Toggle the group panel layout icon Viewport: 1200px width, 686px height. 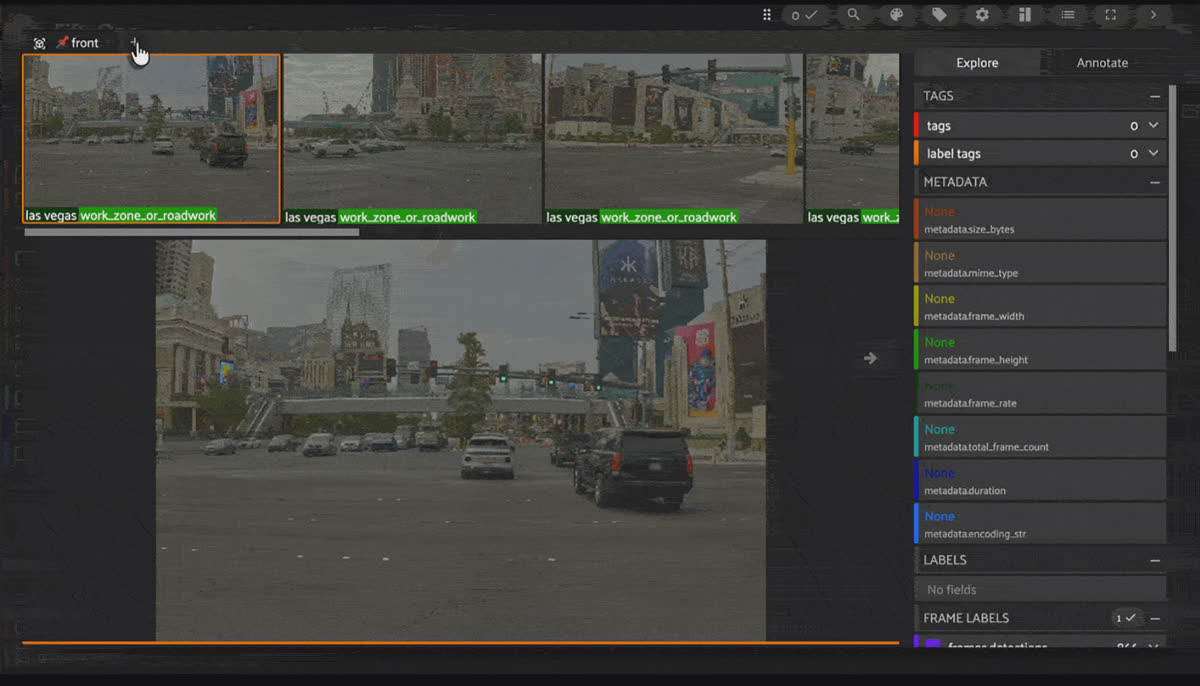coord(1025,15)
